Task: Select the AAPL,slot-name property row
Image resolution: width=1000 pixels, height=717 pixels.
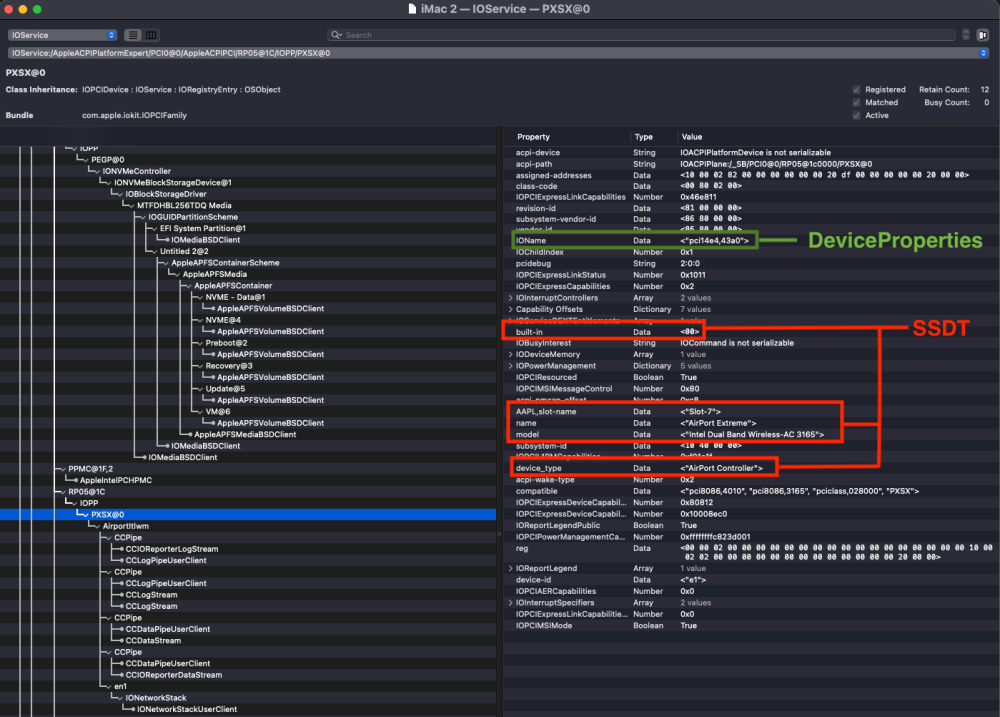Action: [752, 411]
